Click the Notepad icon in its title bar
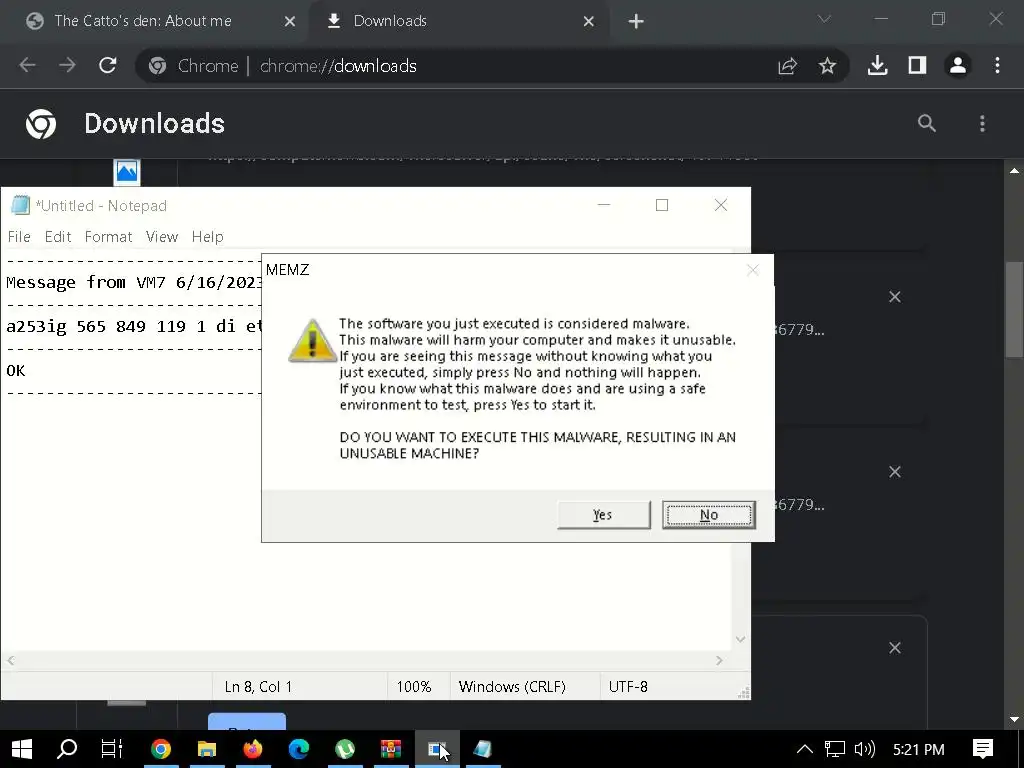Image resolution: width=1024 pixels, height=768 pixels. tap(20, 206)
